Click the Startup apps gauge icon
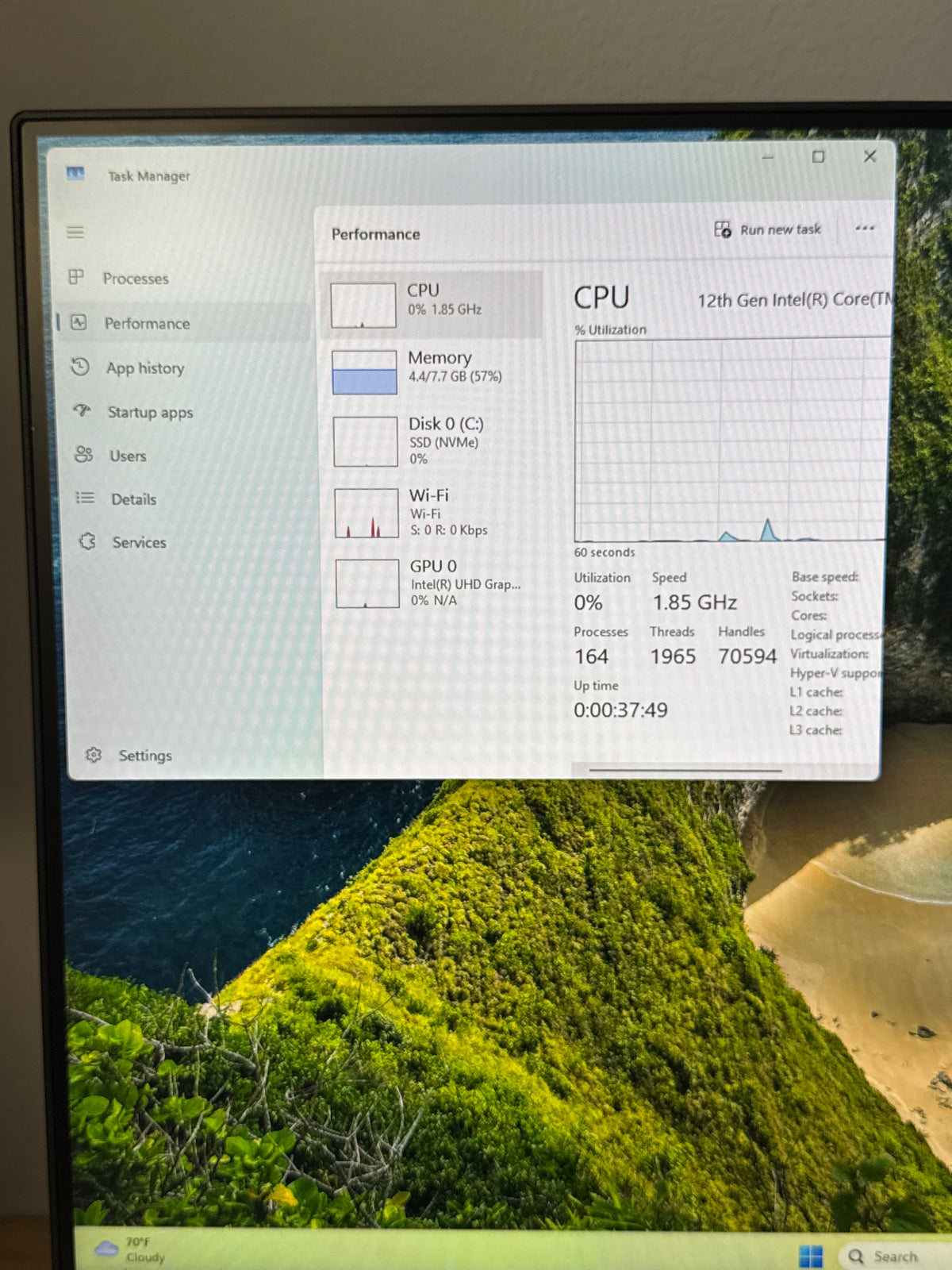Image resolution: width=952 pixels, height=1270 pixels. click(x=82, y=410)
